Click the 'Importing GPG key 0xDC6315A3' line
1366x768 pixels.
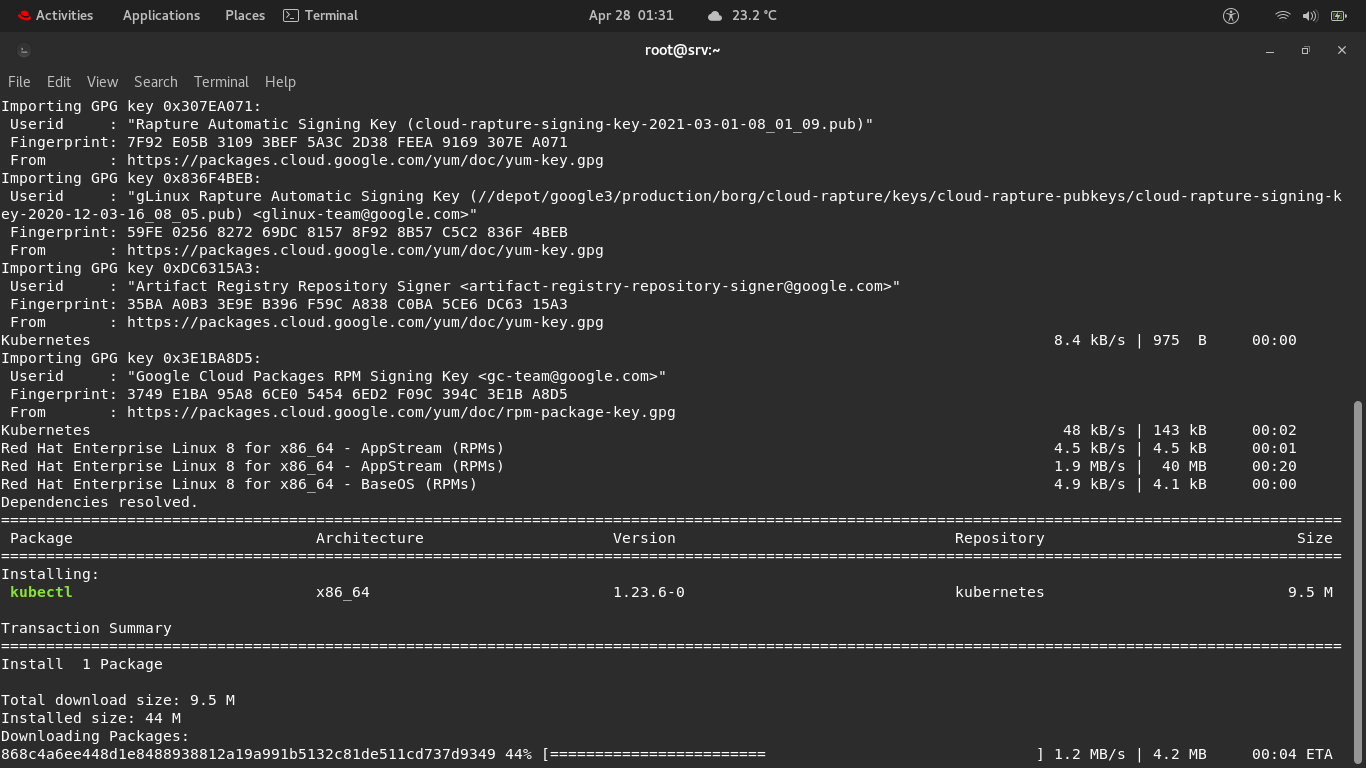[x=131, y=268]
